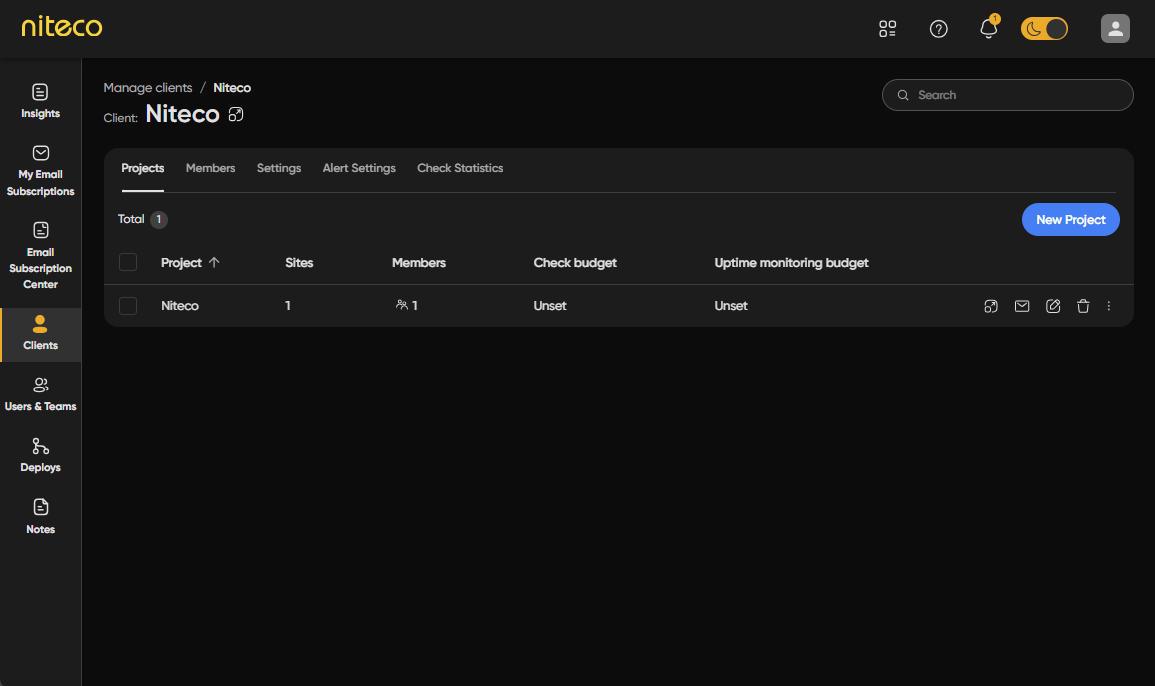Go to Insights in sidebar
This screenshot has height=686, width=1155.
[41, 101]
